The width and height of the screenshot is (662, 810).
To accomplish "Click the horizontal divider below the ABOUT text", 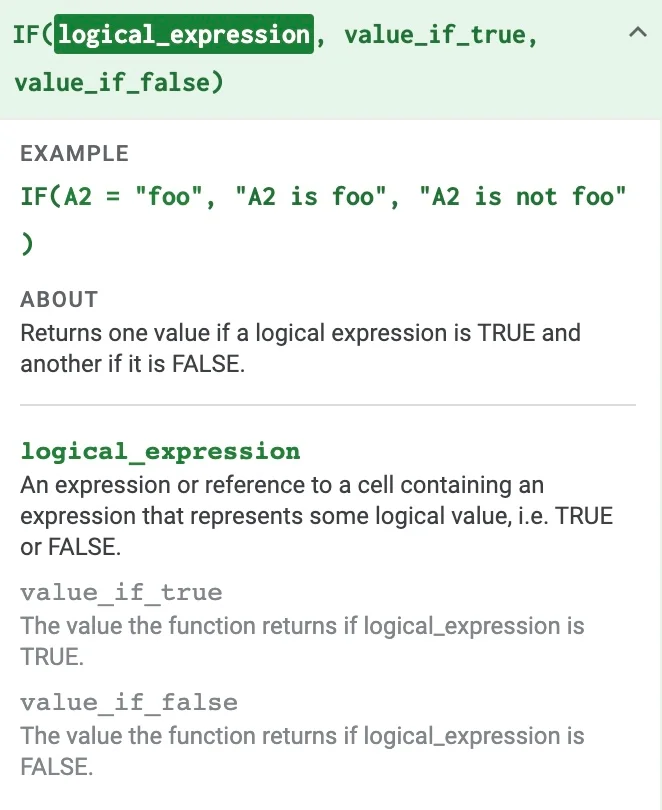I will pyautogui.click(x=328, y=405).
